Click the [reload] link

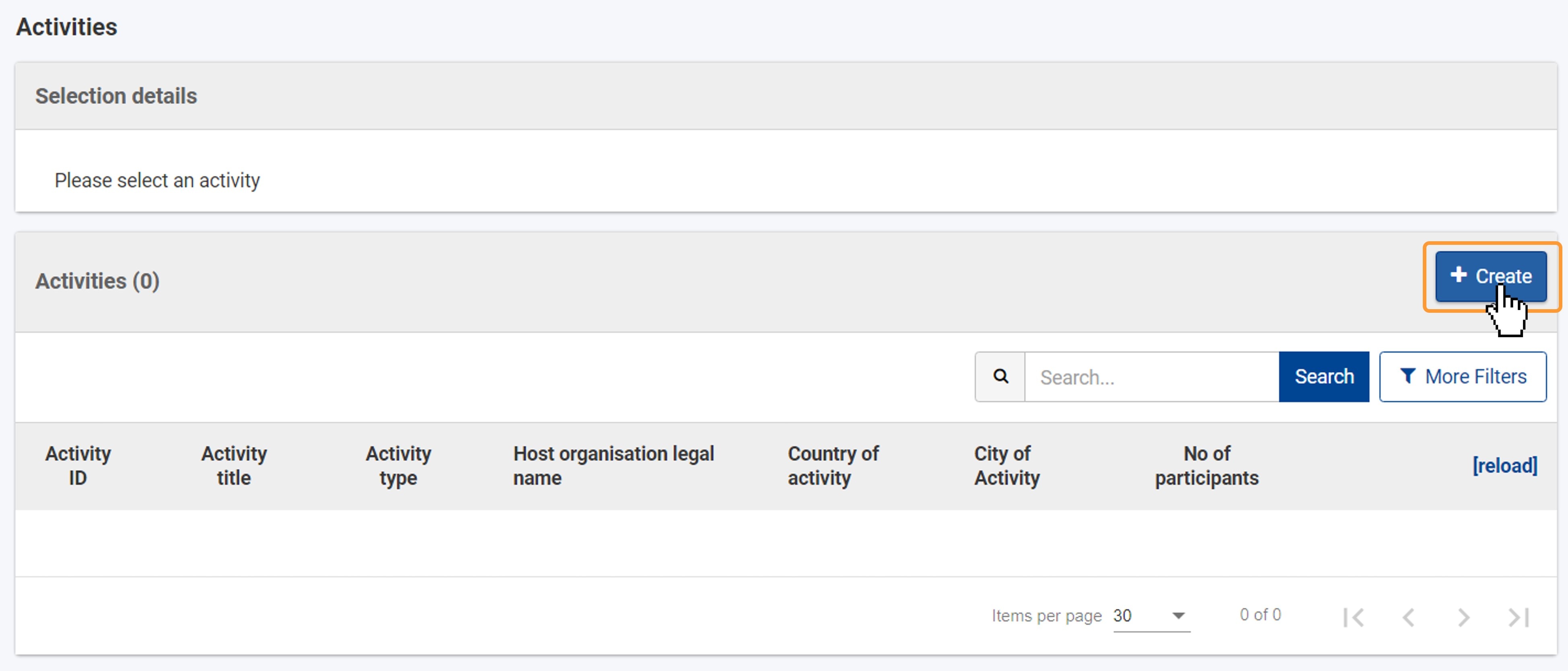(x=1505, y=466)
